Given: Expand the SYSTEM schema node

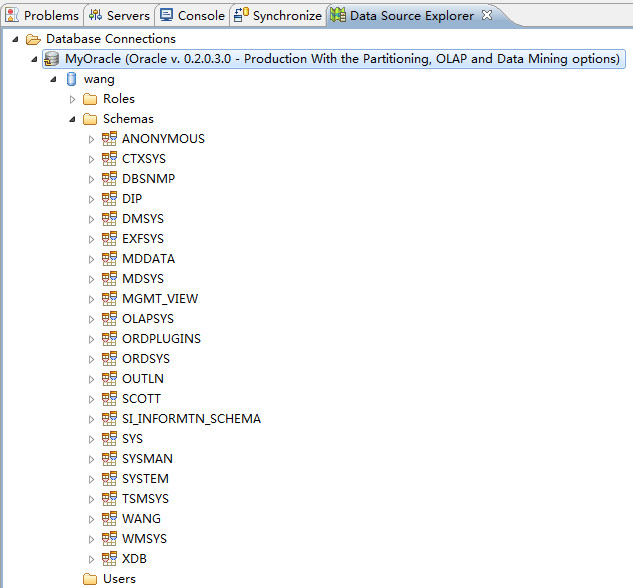Looking at the screenshot, I should pos(91,479).
